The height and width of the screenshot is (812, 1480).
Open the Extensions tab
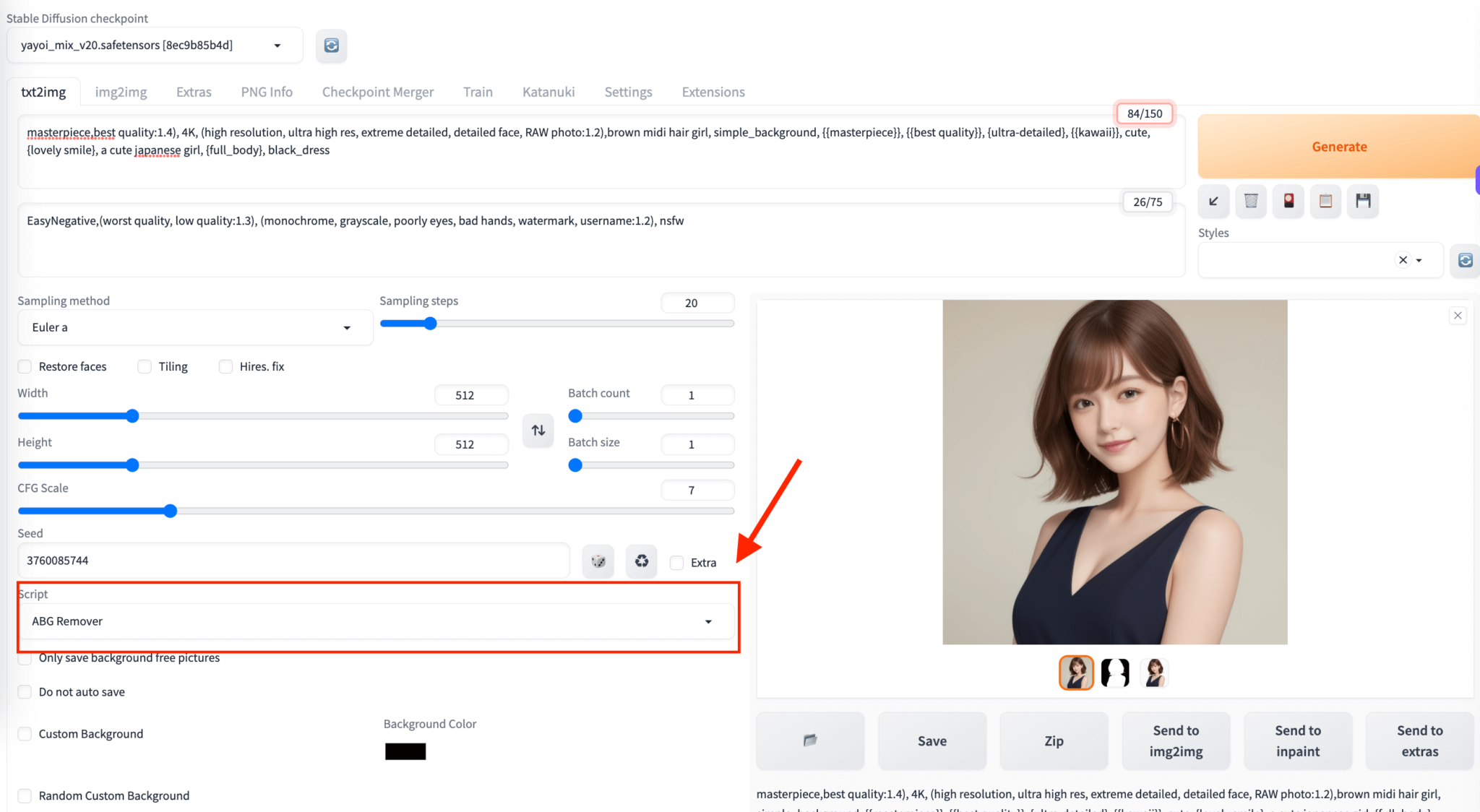(713, 92)
